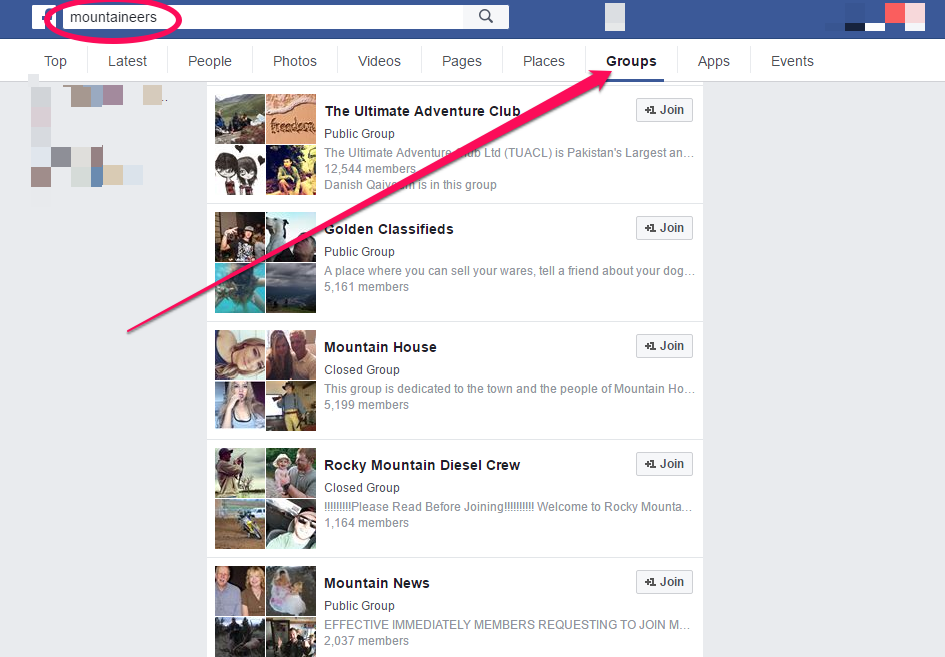Screen dimensions: 945x657
Task: Click the Mountain House photo collage
Action: (265, 380)
